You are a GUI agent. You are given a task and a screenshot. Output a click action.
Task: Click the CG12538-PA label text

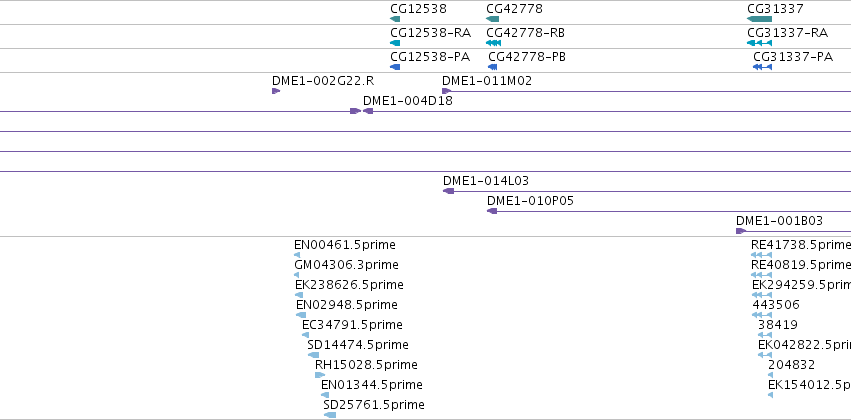coord(430,56)
